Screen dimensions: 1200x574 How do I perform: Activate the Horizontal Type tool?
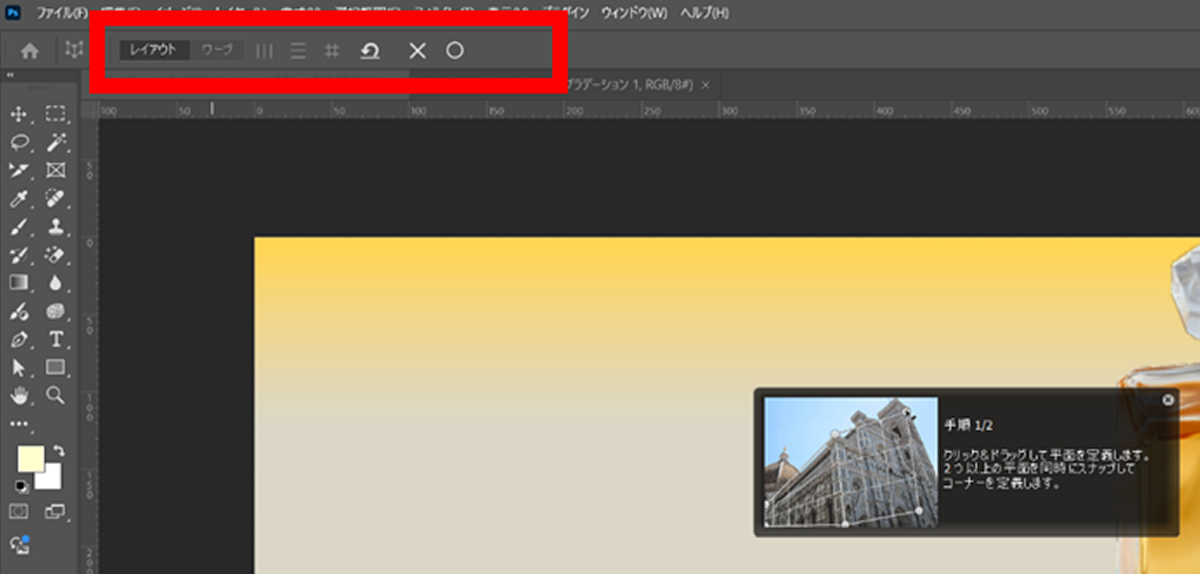point(55,339)
